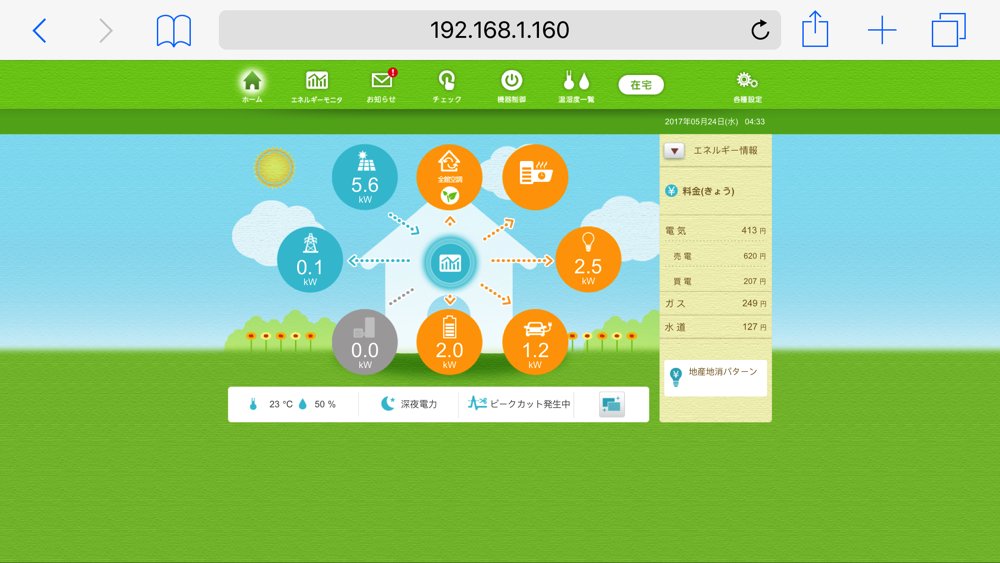Reload the page
The image size is (1000, 563).
point(760,30)
